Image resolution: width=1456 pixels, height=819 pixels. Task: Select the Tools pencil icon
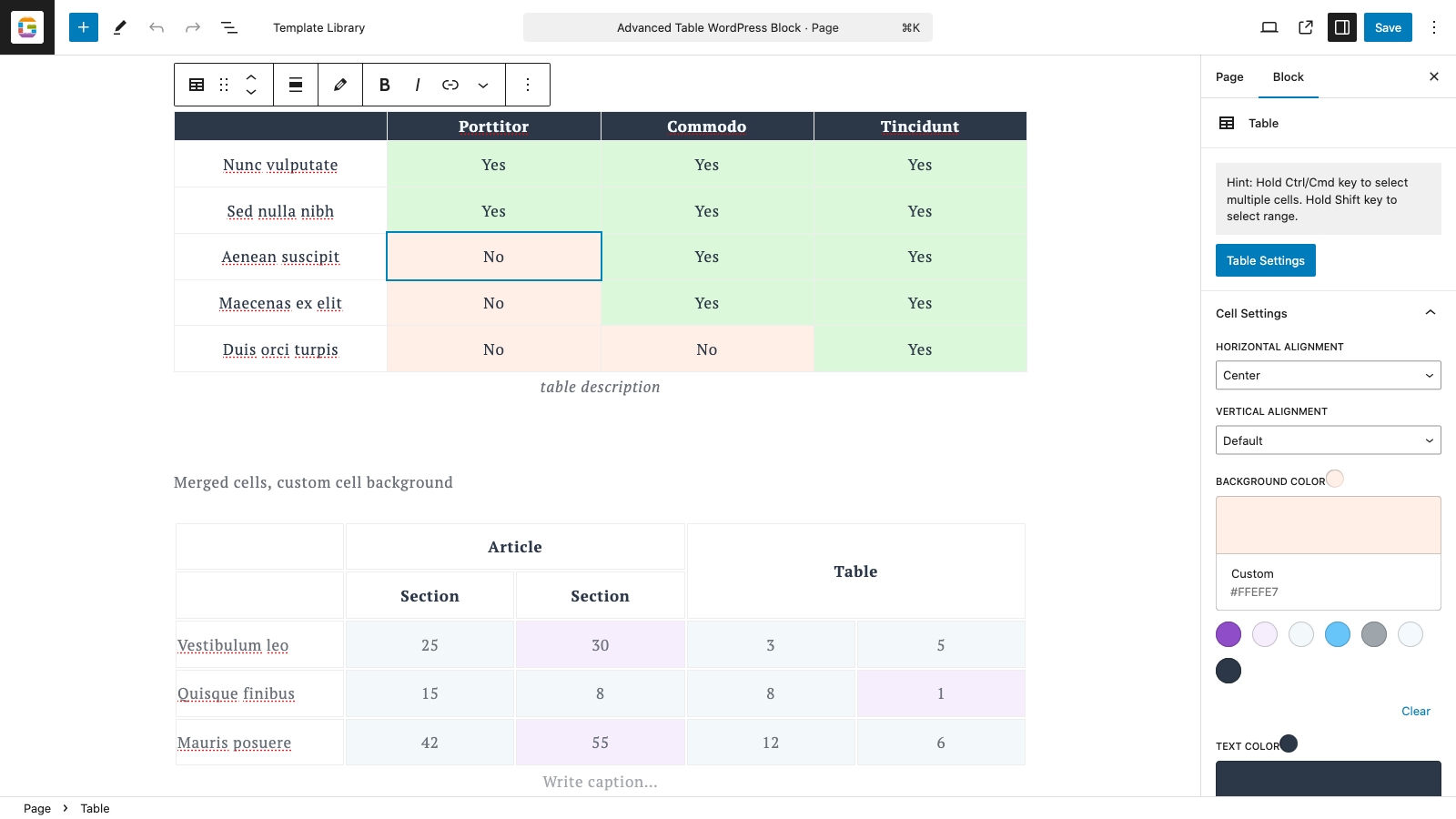[x=120, y=27]
